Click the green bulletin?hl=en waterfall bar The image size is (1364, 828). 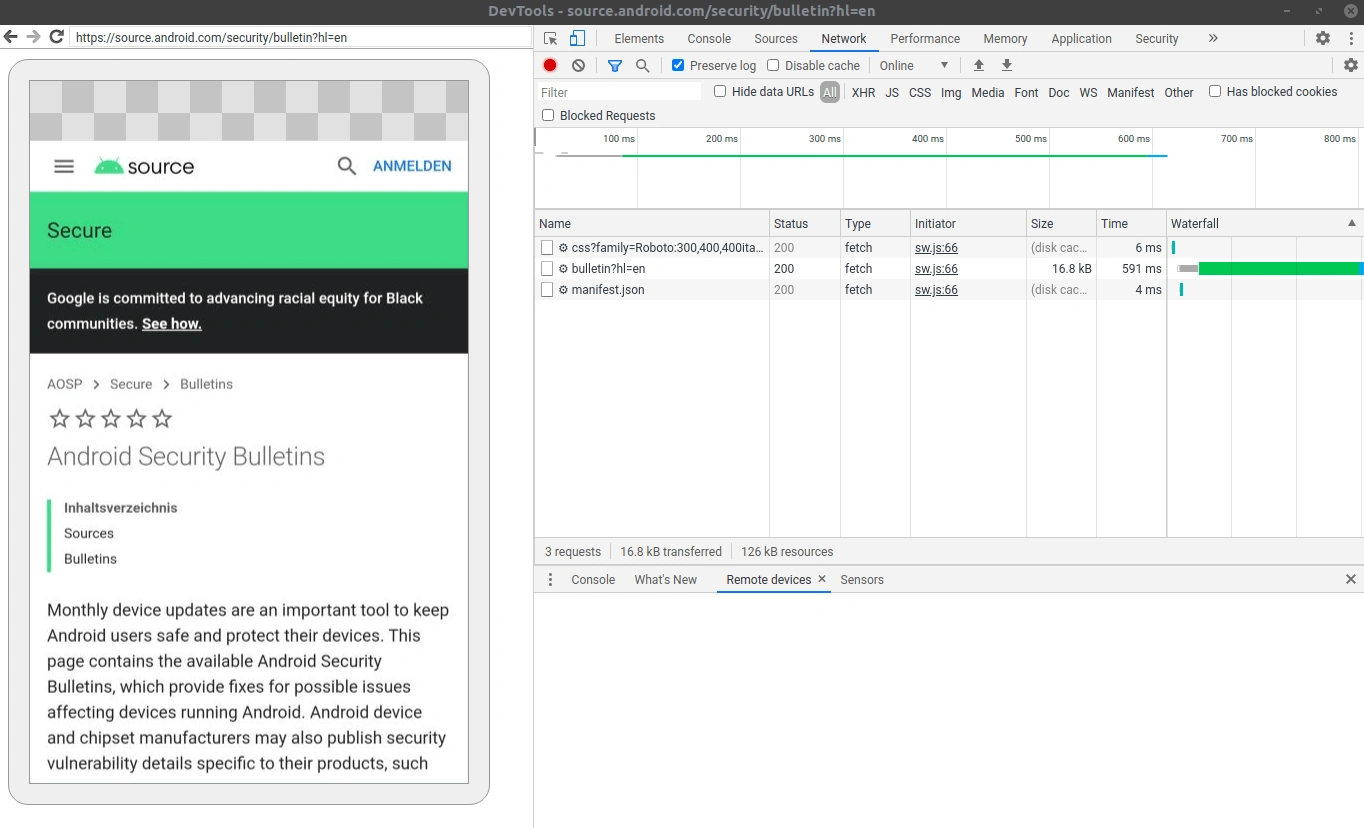coord(1280,269)
